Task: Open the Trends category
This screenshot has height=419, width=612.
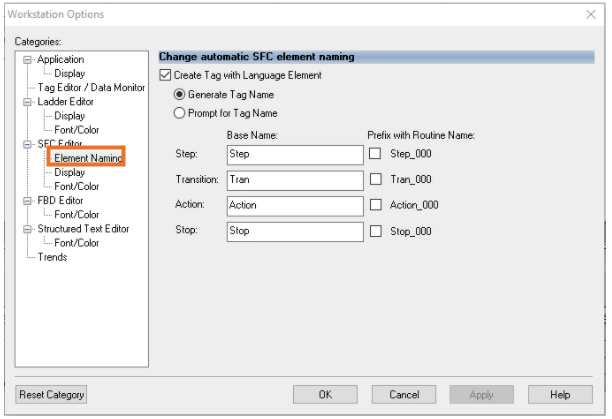Action: (52, 257)
